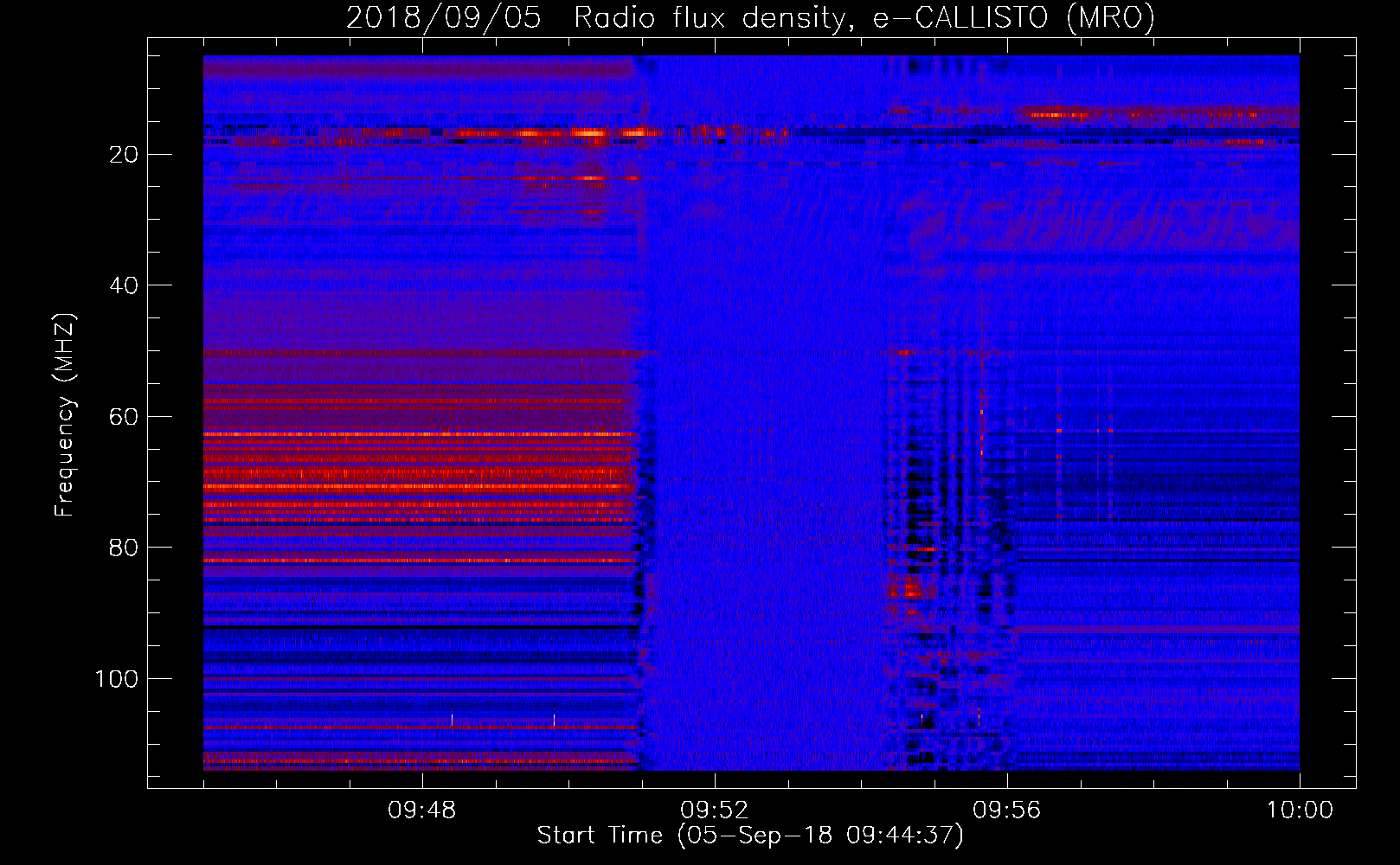Image resolution: width=1400 pixels, height=865 pixels.
Task: Click the 40 MHz frequency tick label
Action: (125, 285)
